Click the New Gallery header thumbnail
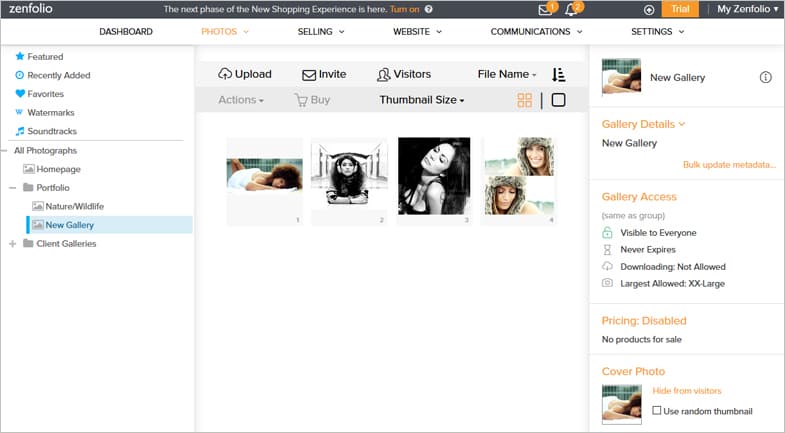The width and height of the screenshot is (785, 433). click(x=621, y=77)
